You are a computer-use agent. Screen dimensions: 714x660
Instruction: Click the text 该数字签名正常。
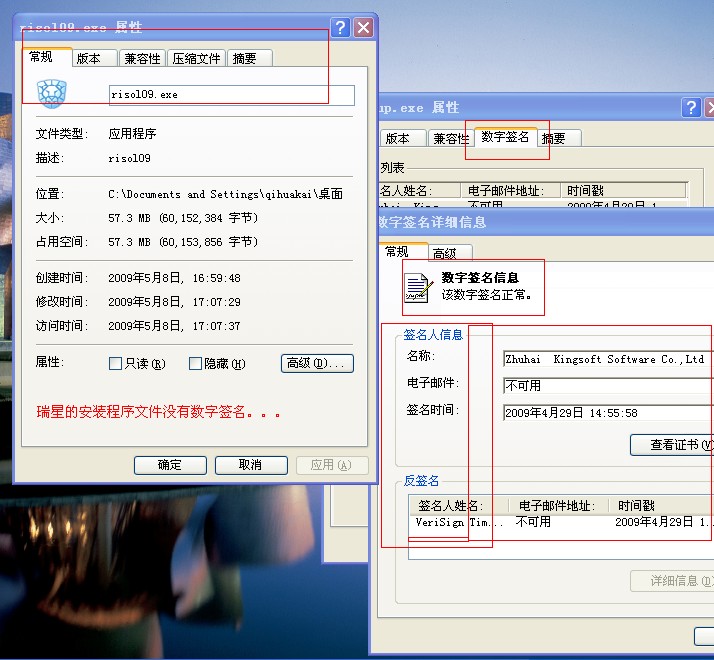click(486, 295)
